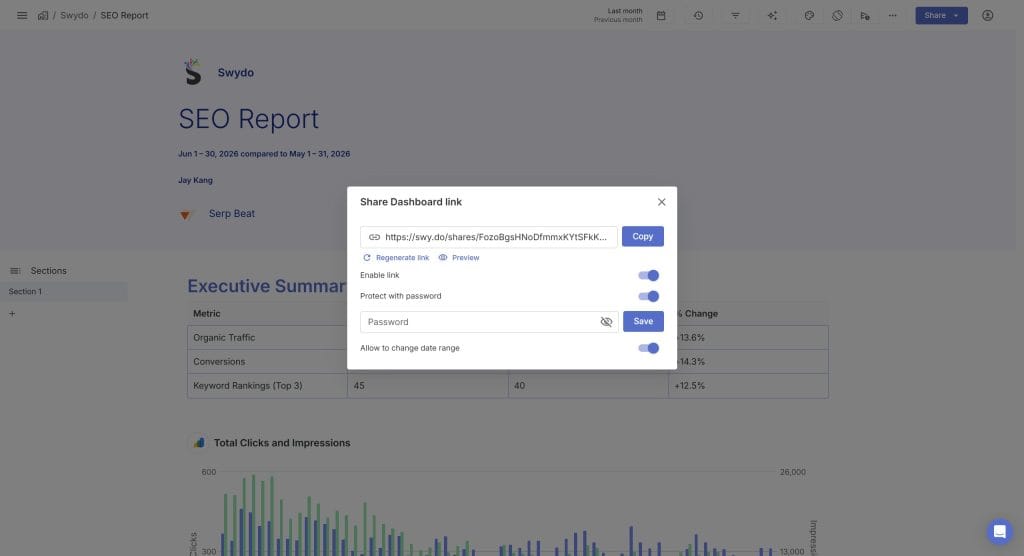This screenshot has height=556, width=1024.
Task: Open the user account icon
Action: (x=987, y=15)
